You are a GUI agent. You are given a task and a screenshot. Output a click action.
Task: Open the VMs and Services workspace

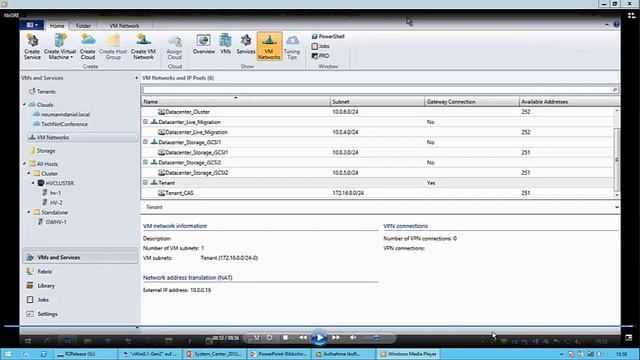point(80,258)
